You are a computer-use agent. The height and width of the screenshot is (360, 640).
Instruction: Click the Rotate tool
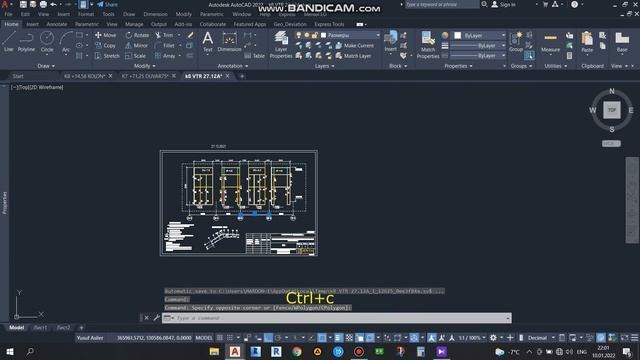pyautogui.click(x=137, y=35)
